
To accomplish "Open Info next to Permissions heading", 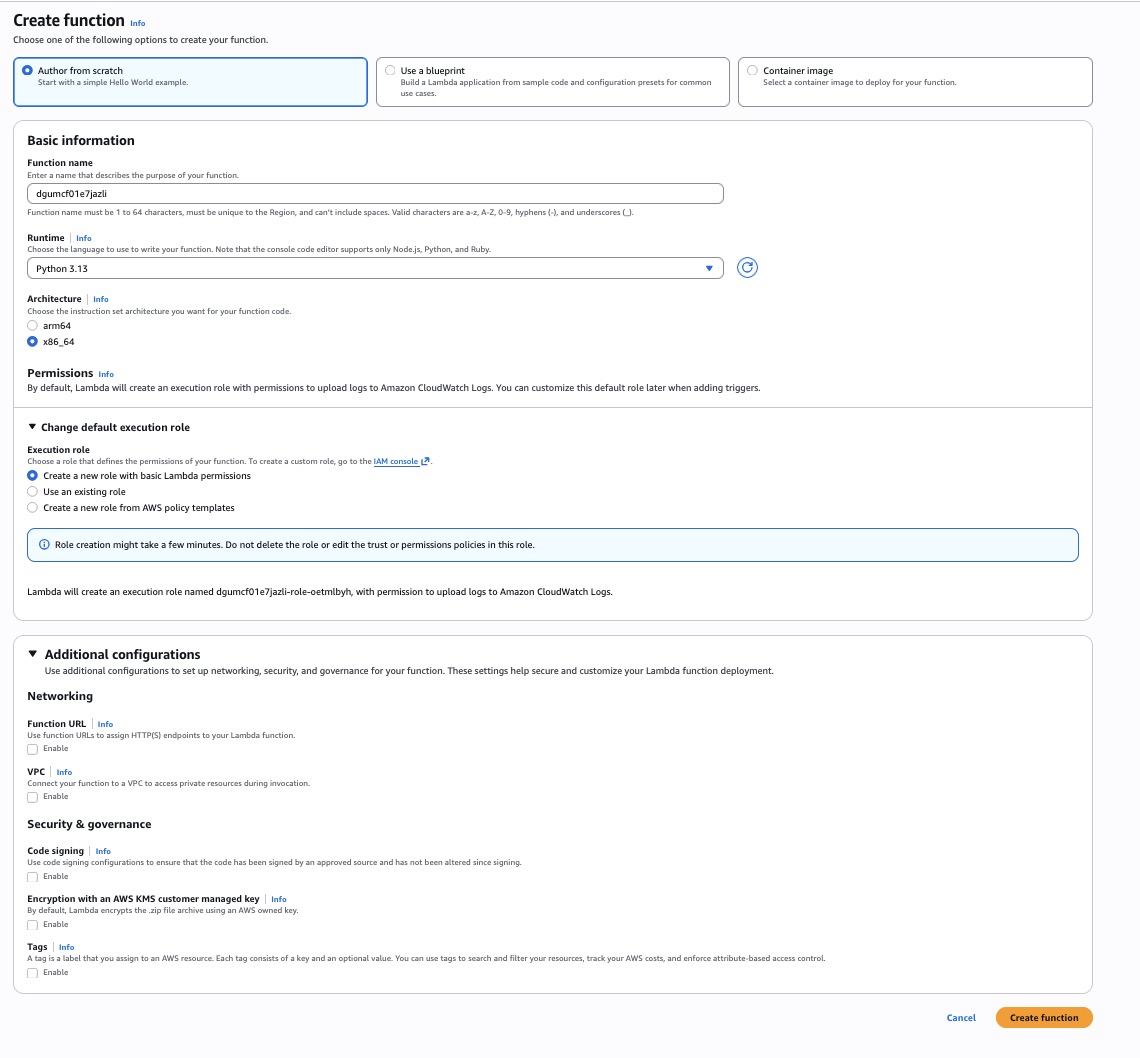I will click(x=106, y=374).
